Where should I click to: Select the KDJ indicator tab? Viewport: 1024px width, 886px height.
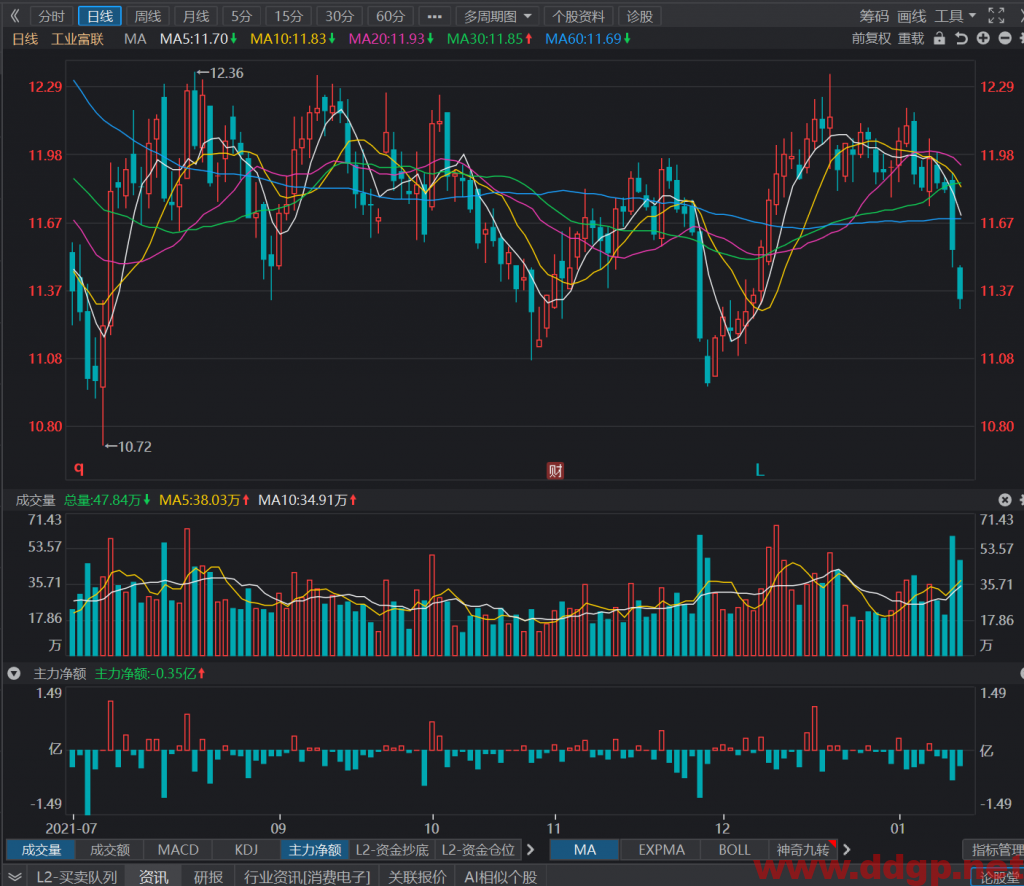[246, 849]
